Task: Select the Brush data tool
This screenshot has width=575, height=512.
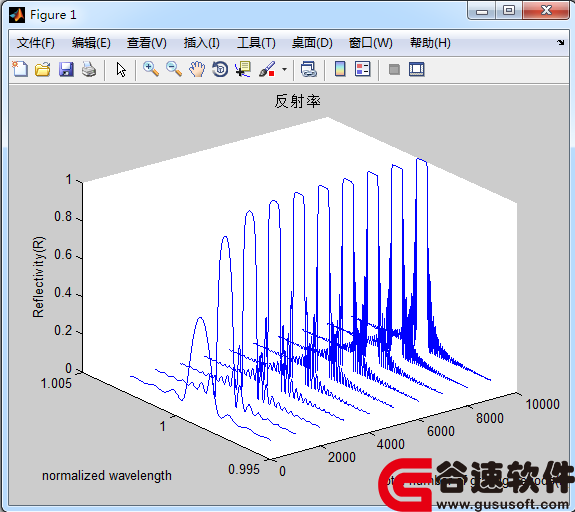Action: tap(267, 69)
